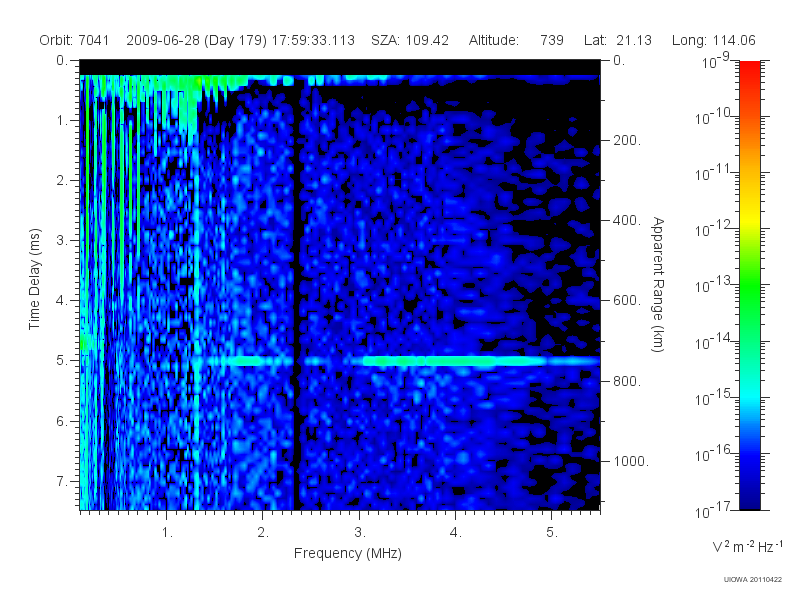Viewport: 800px width, 600px height.
Task: Click the '4.' tick label on frequency axis
Action: pyautogui.click(x=456, y=533)
